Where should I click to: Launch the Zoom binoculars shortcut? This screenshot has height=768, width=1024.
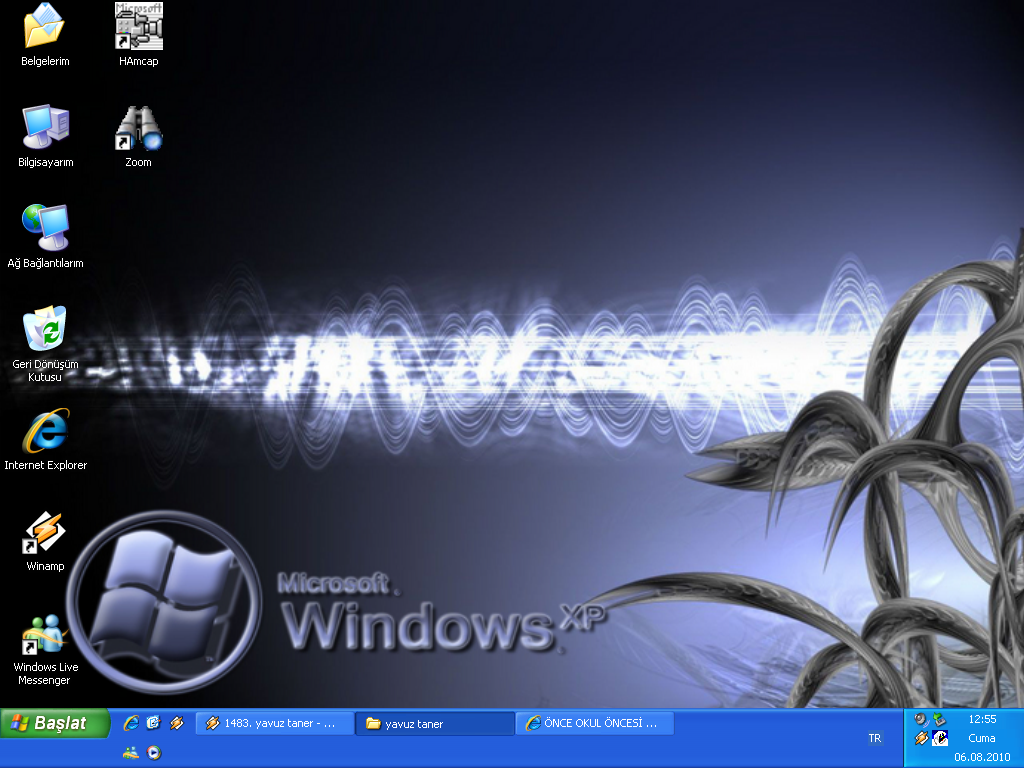[x=138, y=128]
